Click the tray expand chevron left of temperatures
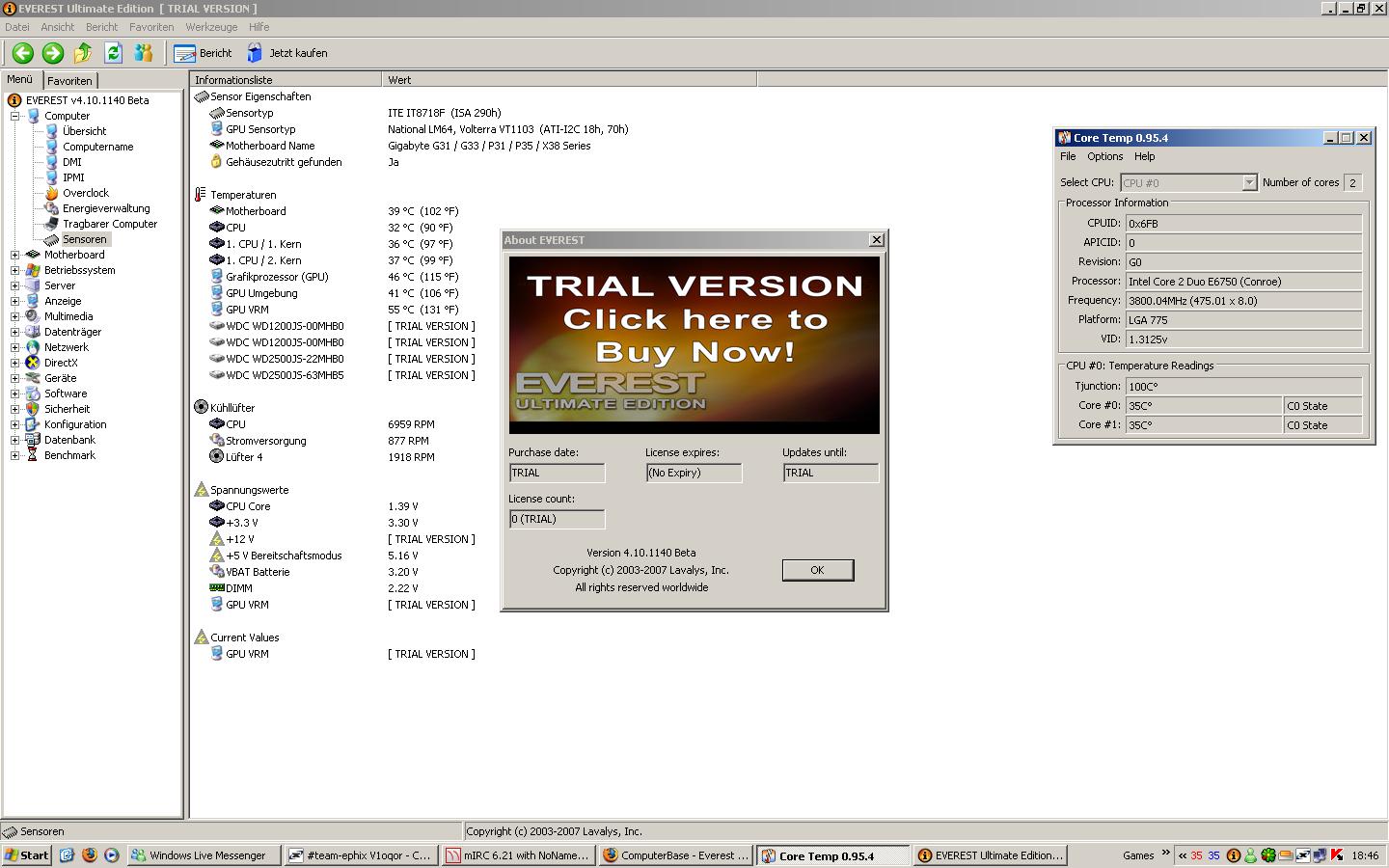 coord(1183,855)
